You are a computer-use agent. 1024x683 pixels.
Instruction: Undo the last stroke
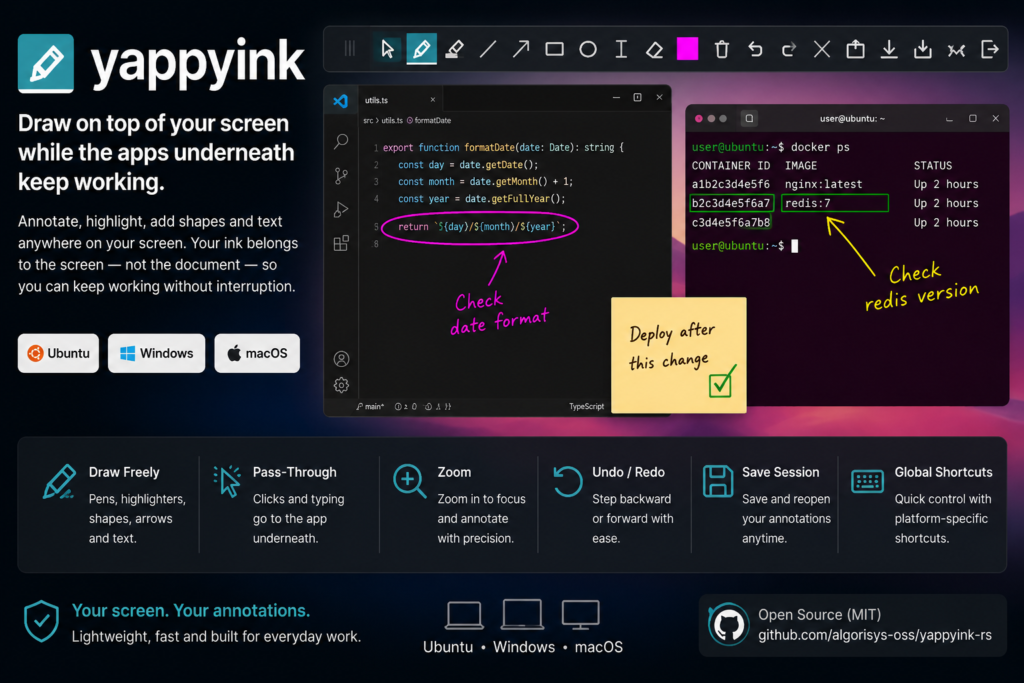(x=756, y=49)
